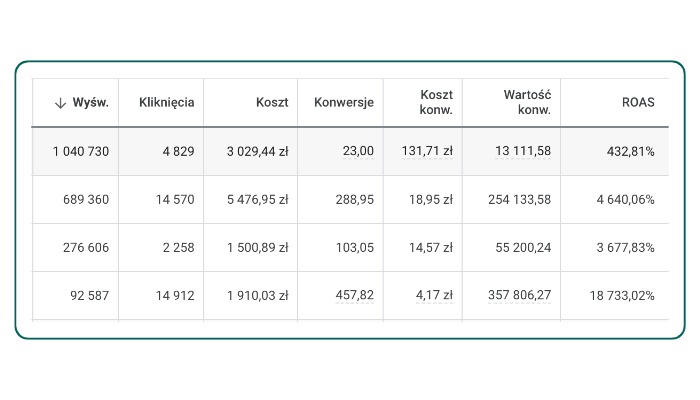Select ROAS cell 18 733,02%
Image resolution: width=700 pixels, height=400 pixels.
[x=620, y=295]
